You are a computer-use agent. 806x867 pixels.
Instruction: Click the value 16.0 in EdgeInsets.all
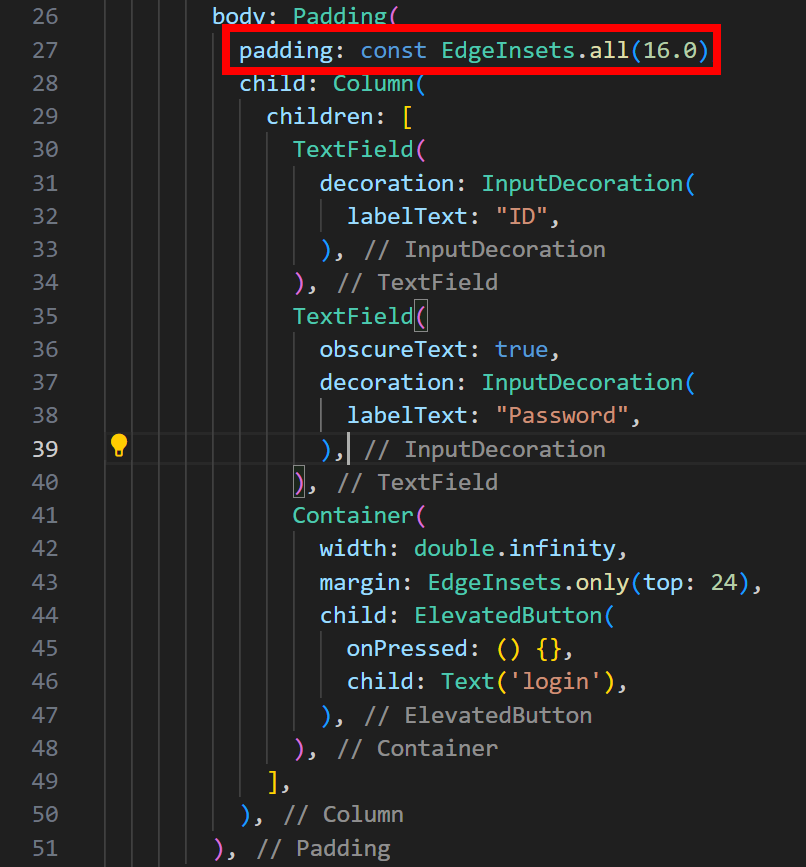(670, 51)
